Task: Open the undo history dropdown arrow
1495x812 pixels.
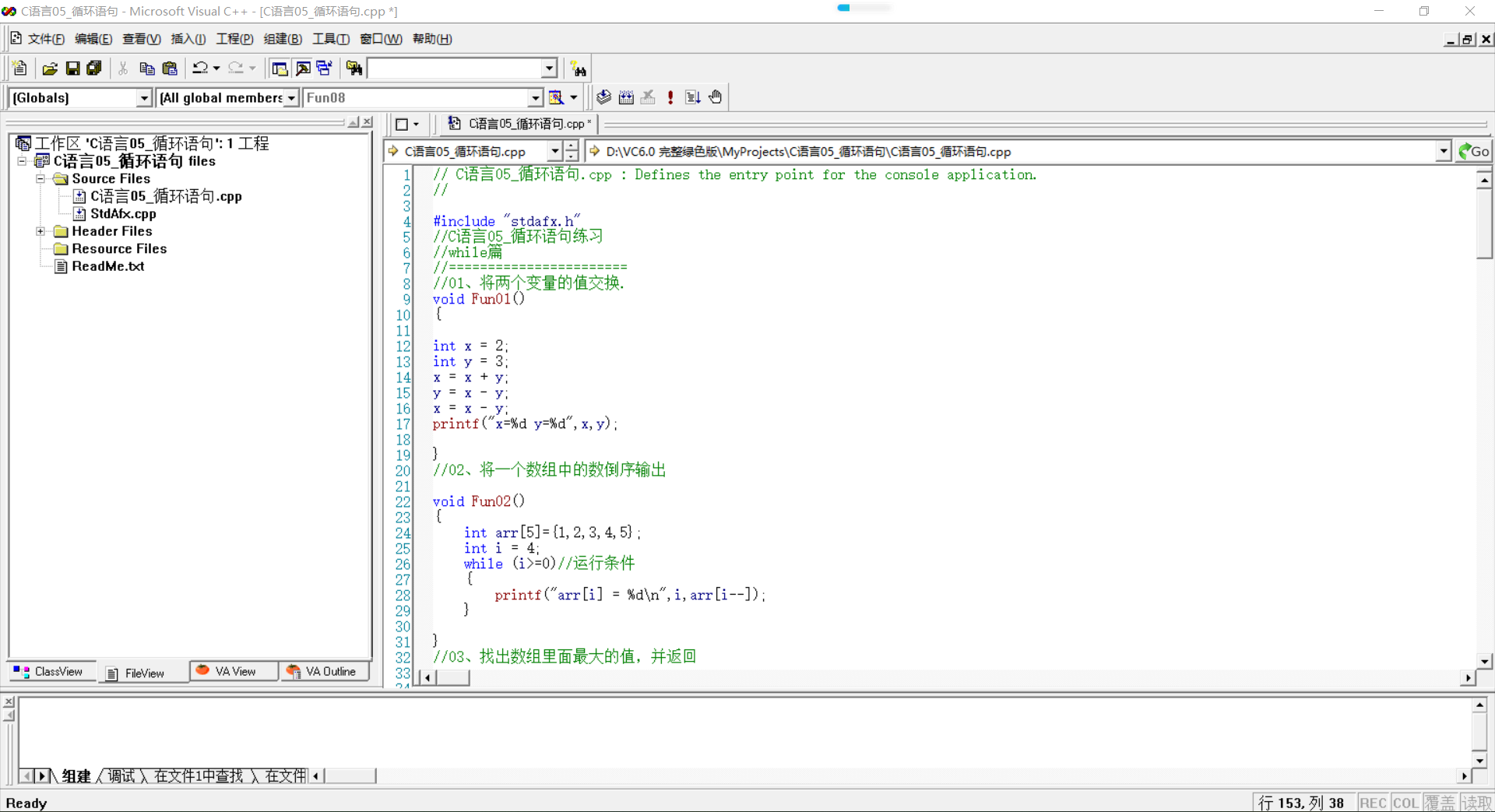Action: click(x=216, y=69)
